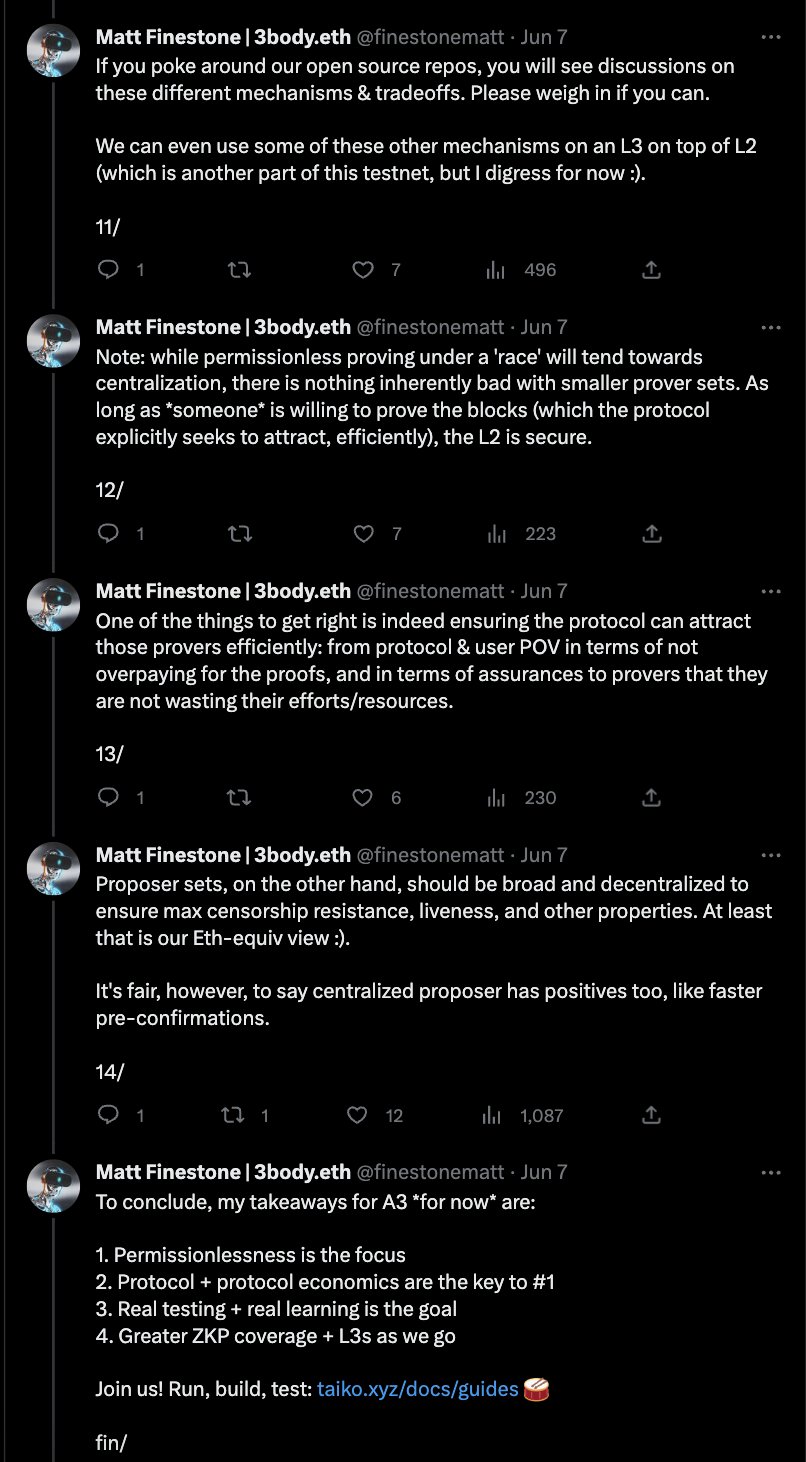View analytics showing 496 views
This screenshot has height=1462, width=806.
point(496,270)
